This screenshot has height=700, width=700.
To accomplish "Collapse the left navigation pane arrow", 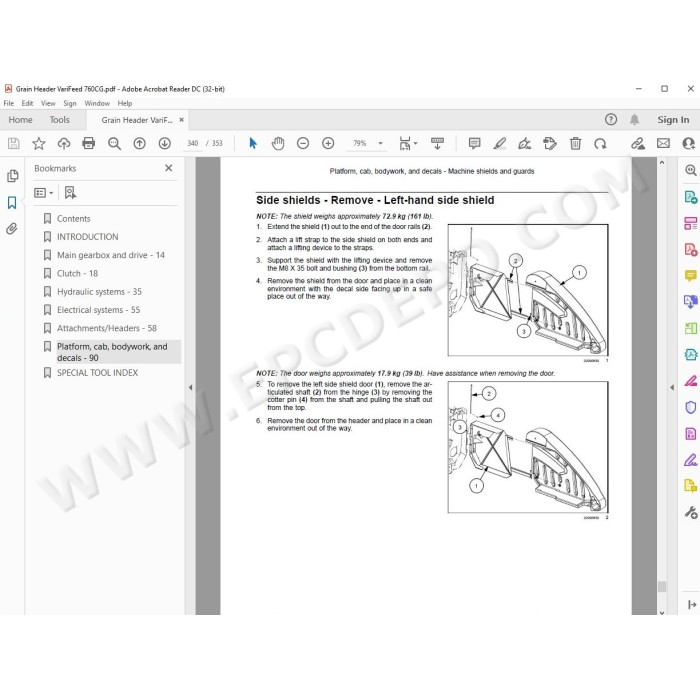I will pos(191,388).
